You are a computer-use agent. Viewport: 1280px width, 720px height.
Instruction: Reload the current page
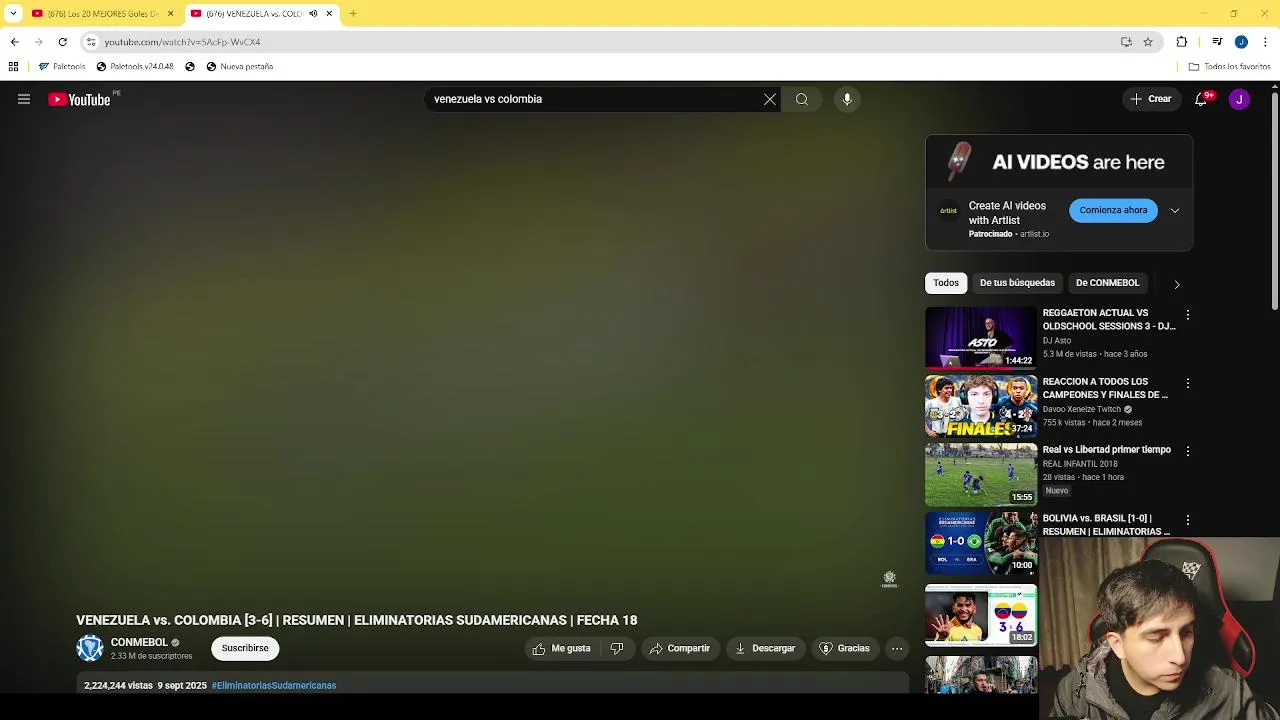click(62, 42)
